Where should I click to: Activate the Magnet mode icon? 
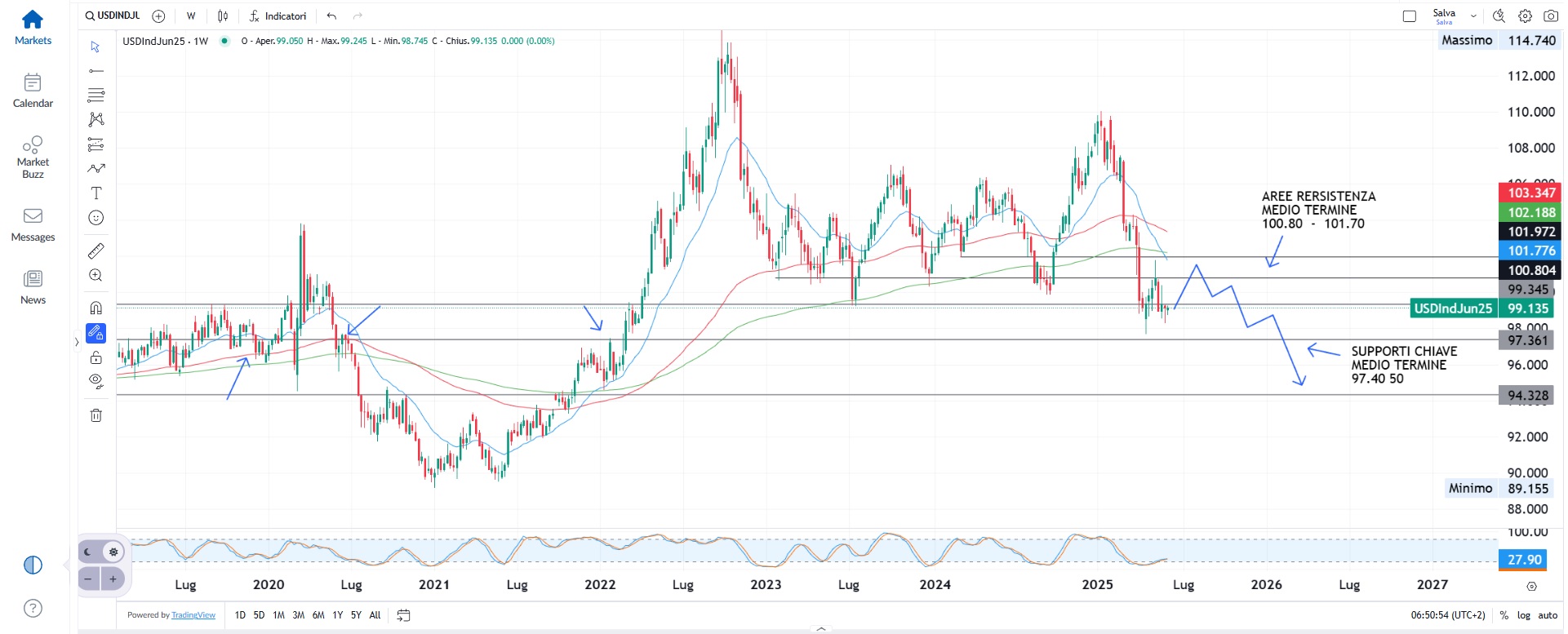point(96,308)
